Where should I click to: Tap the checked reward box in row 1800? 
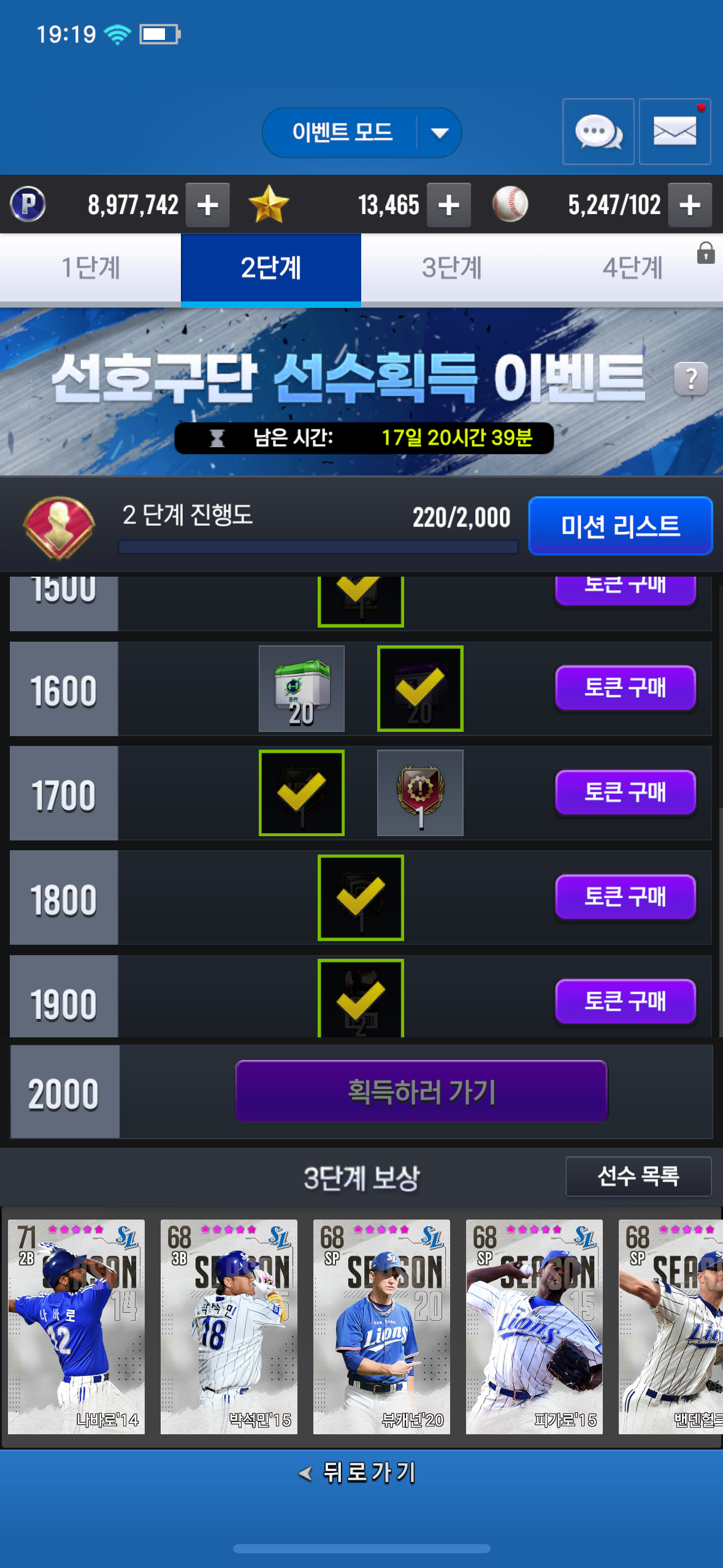(x=361, y=897)
